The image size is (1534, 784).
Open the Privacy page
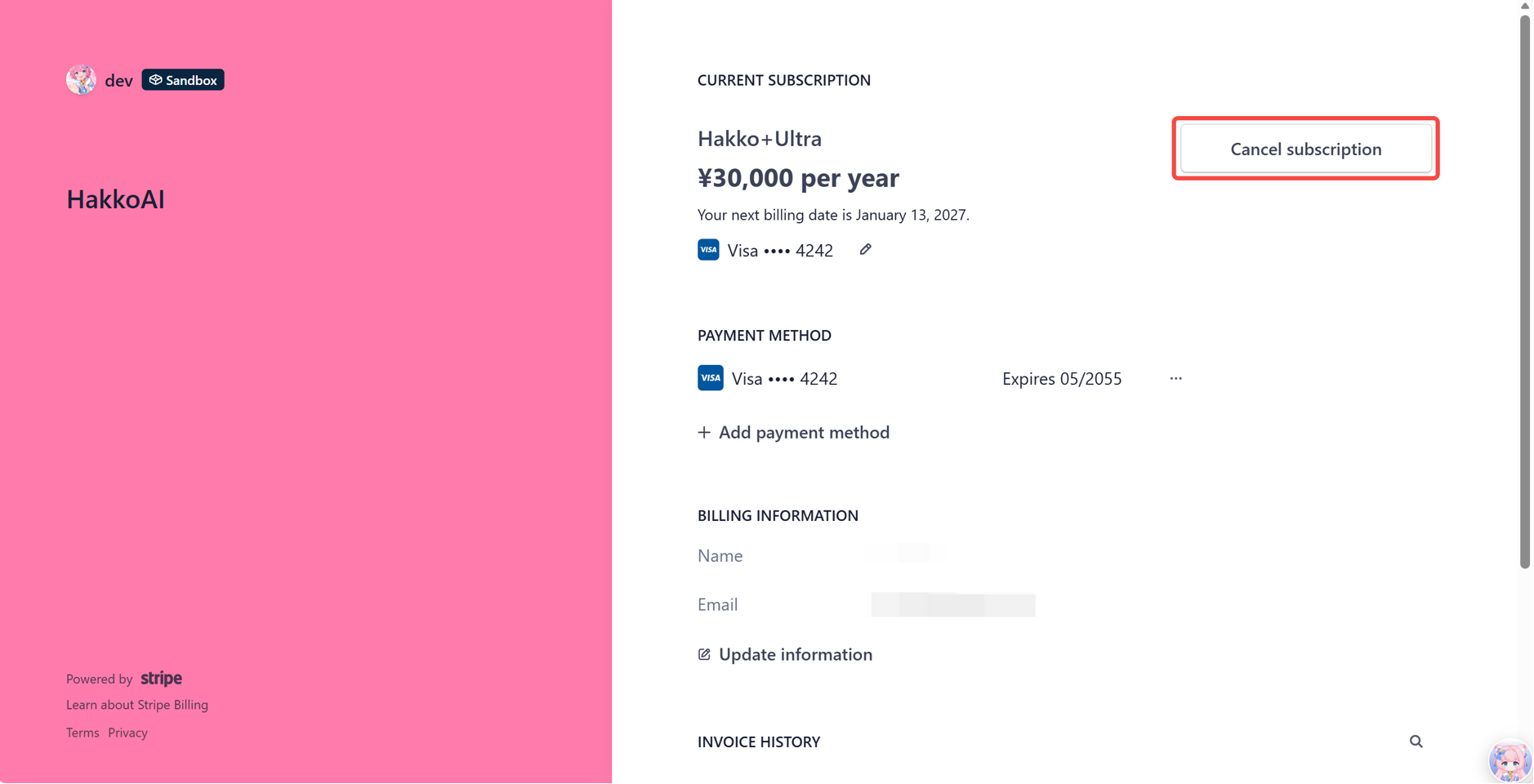pos(127,732)
